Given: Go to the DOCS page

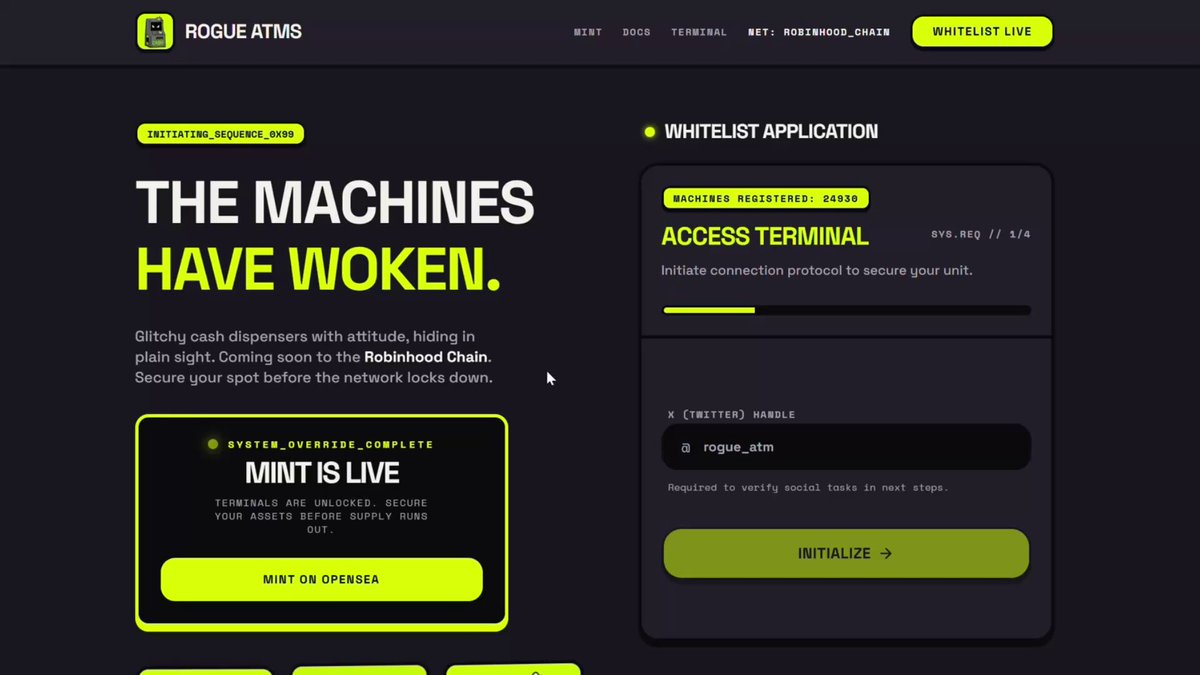Looking at the screenshot, I should pyautogui.click(x=637, y=32).
